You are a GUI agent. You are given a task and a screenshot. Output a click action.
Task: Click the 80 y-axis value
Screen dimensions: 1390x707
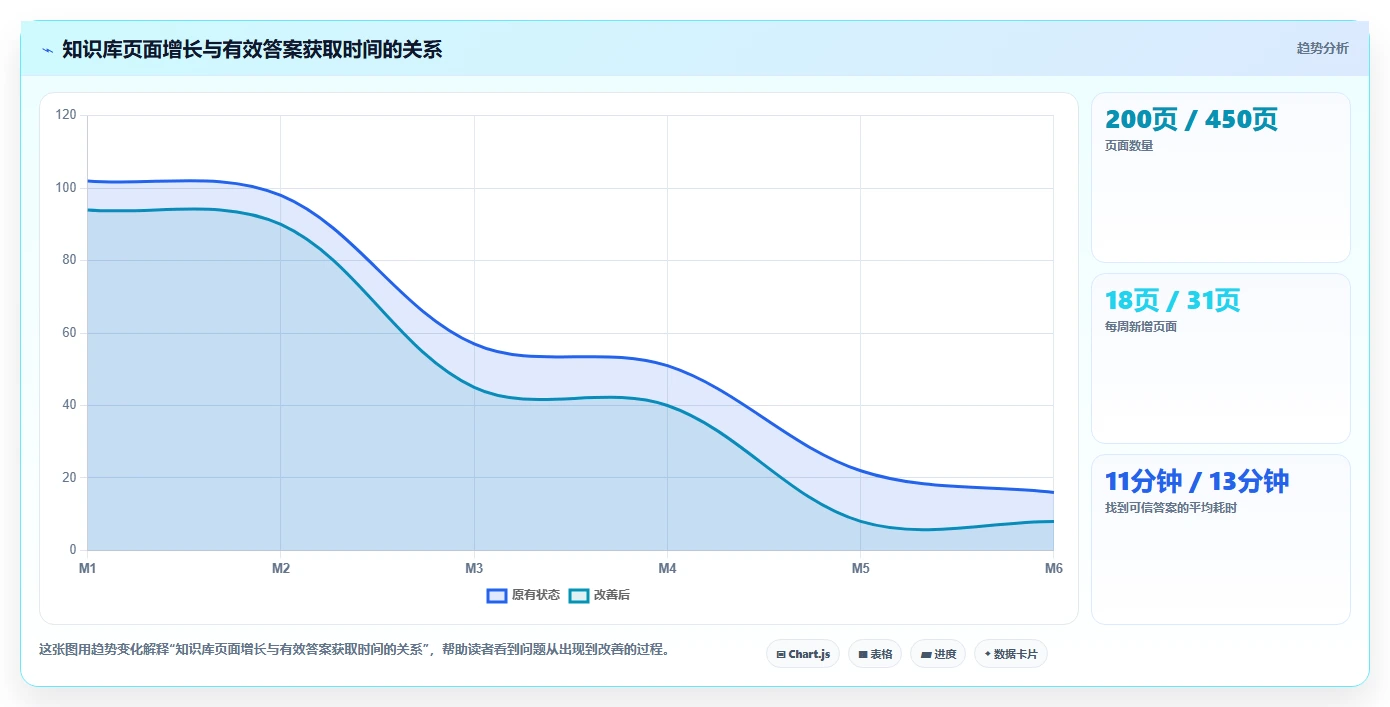tap(70, 260)
